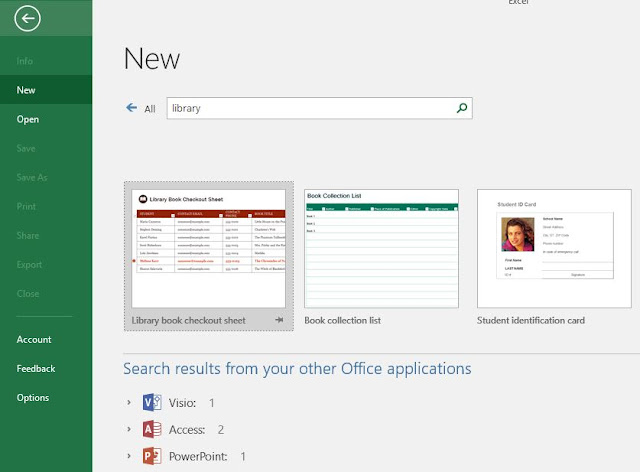Open the Feedback page
This screenshot has height=472, width=640.
pos(46,368)
